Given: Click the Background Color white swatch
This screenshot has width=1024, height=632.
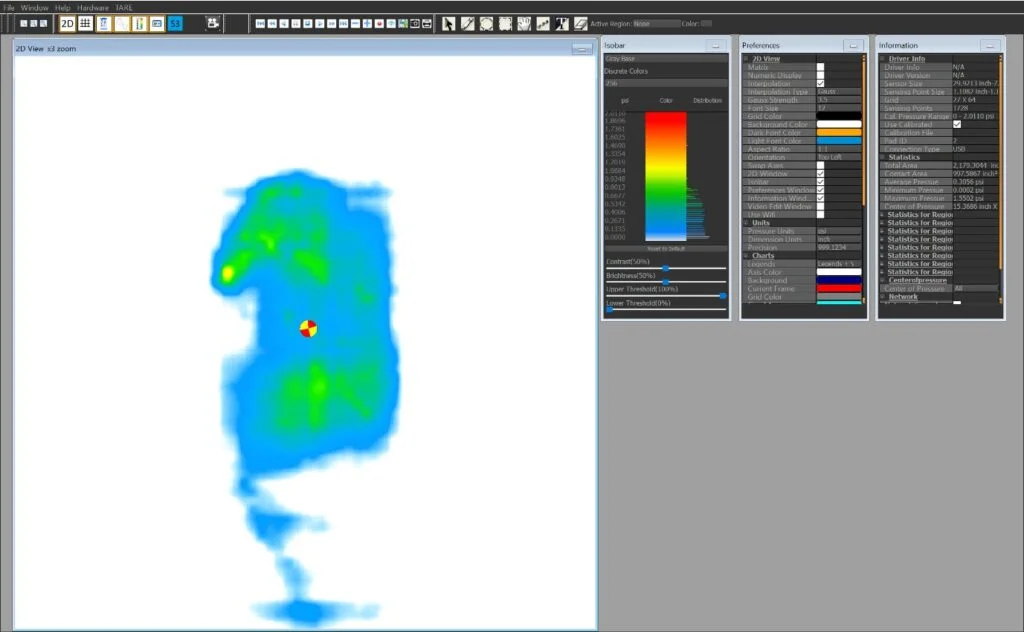Looking at the screenshot, I should pos(838,124).
